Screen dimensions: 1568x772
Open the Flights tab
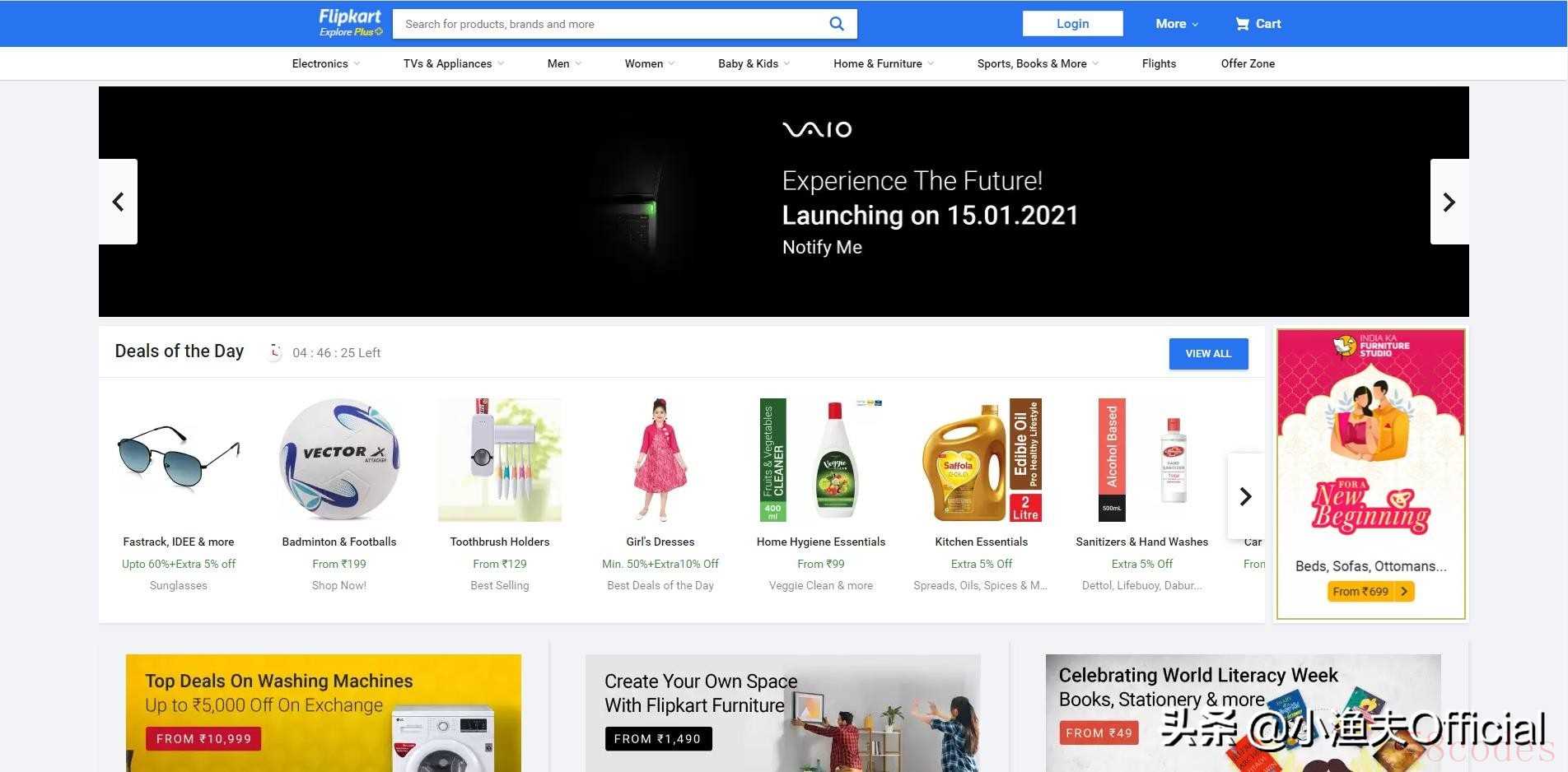click(1159, 63)
